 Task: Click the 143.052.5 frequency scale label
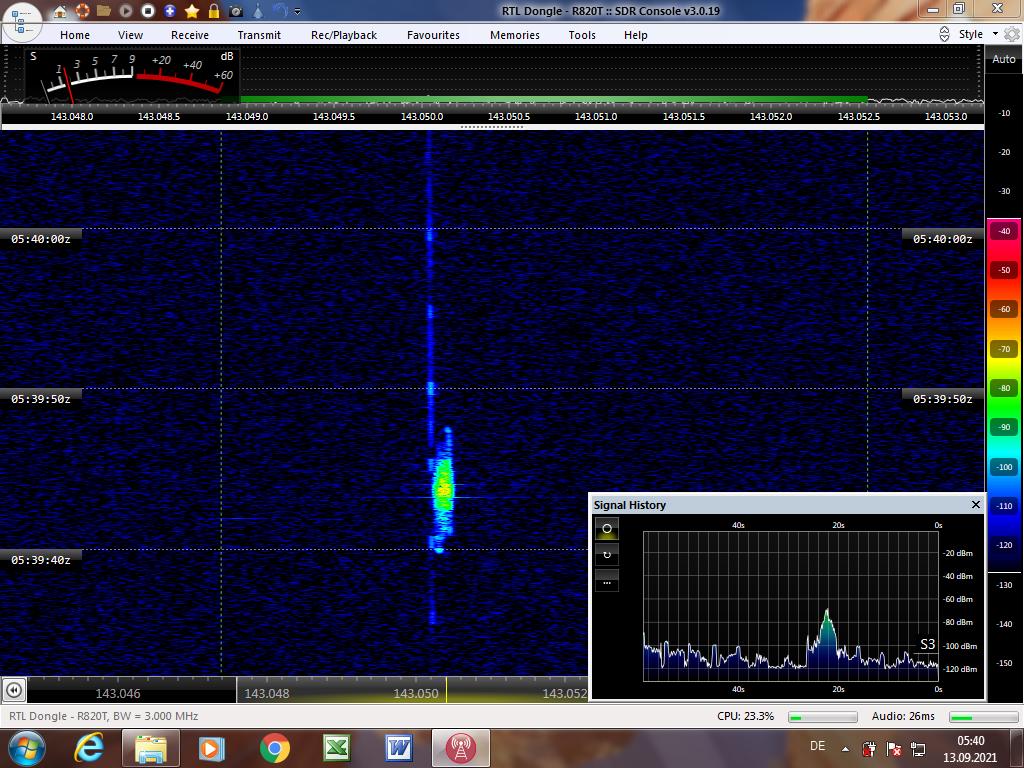point(858,116)
